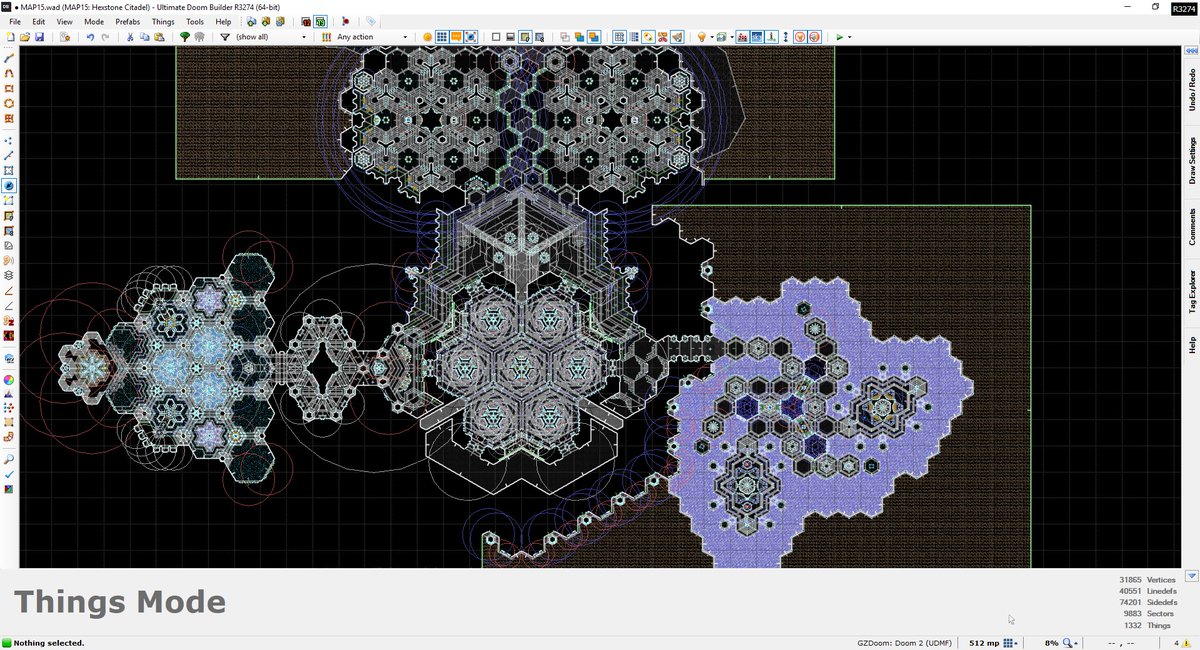1200x650 pixels.
Task: Click the 'GZDoom: Doom 2 (UDMF)' status label
Action: [x=903, y=643]
